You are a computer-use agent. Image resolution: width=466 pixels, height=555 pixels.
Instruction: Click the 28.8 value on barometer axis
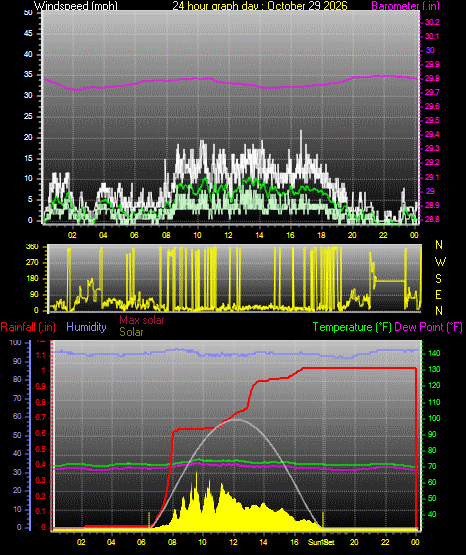coord(432,219)
